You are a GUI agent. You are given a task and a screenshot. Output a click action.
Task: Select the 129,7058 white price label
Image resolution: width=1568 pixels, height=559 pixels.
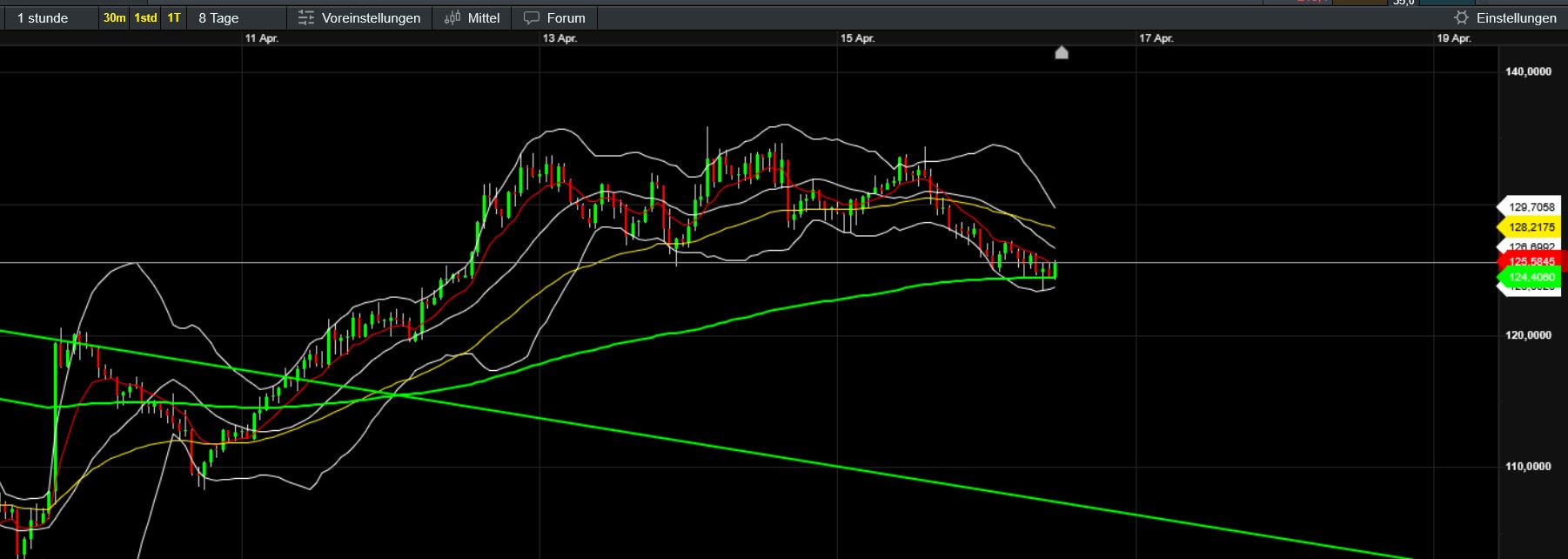[1529, 207]
